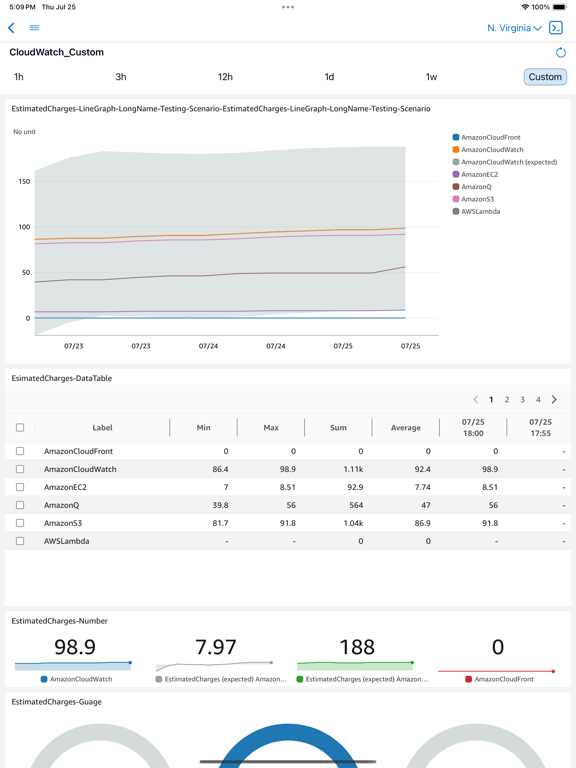Image resolution: width=576 pixels, height=768 pixels.
Task: Click the EstimatedCharges line graph widget title
Action: tap(221, 109)
